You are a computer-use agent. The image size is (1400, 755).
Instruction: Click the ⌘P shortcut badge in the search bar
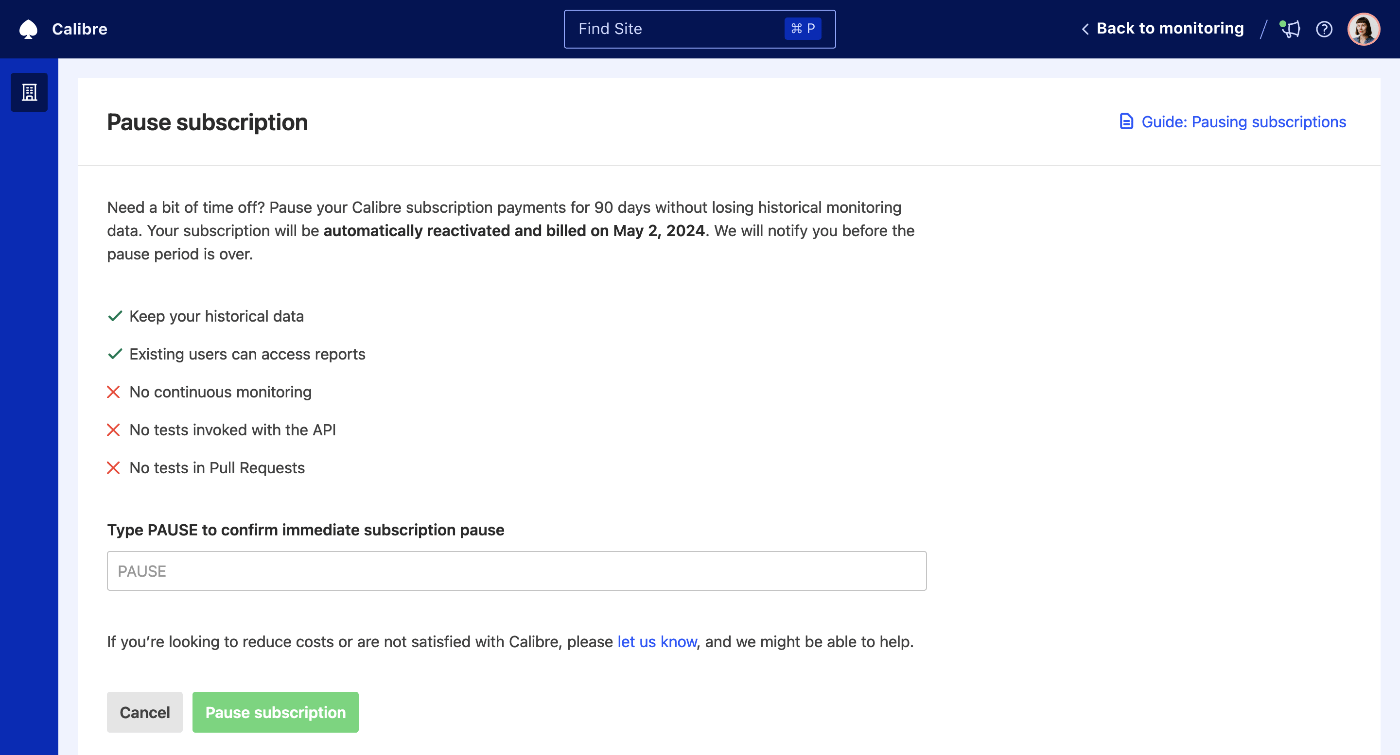click(803, 28)
